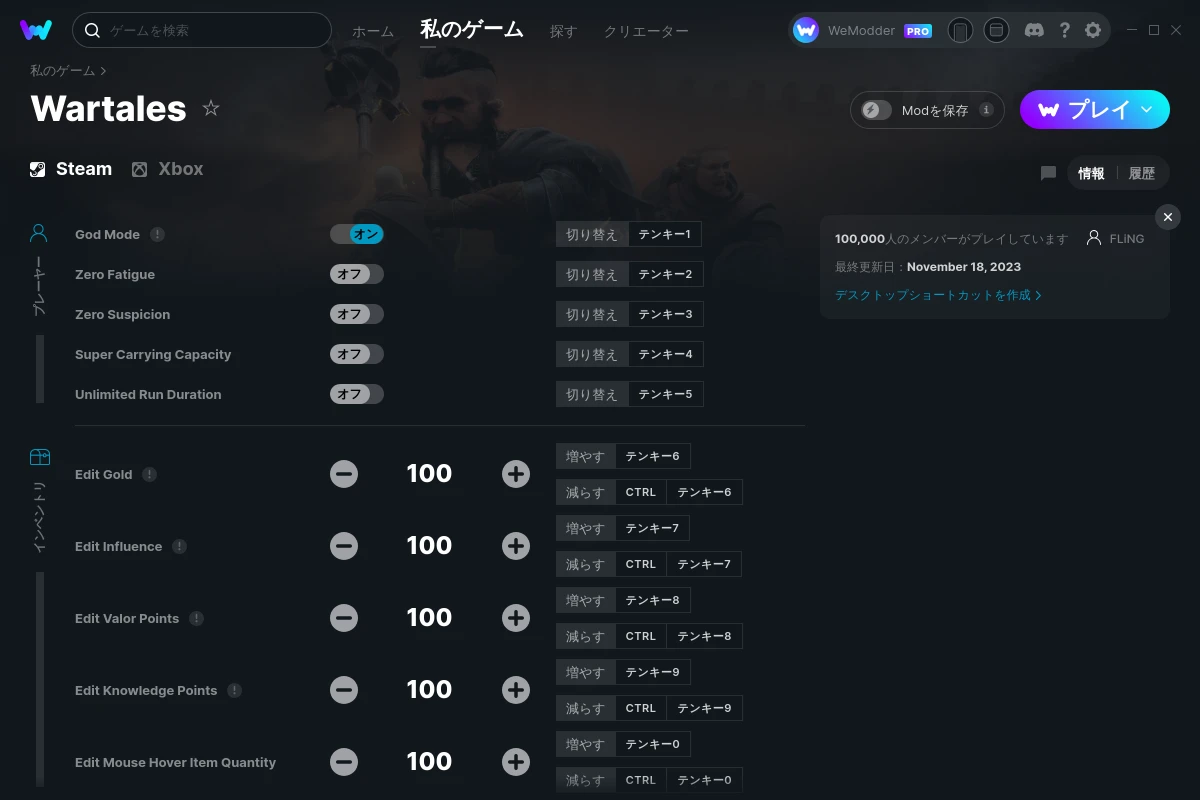Open the Discord icon link
The image size is (1200, 800).
click(1035, 30)
